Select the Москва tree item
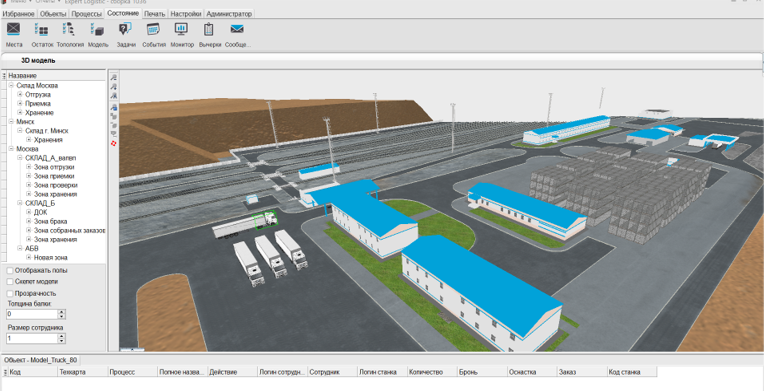Image resolution: width=764 pixels, height=391 pixels. tap(27, 149)
